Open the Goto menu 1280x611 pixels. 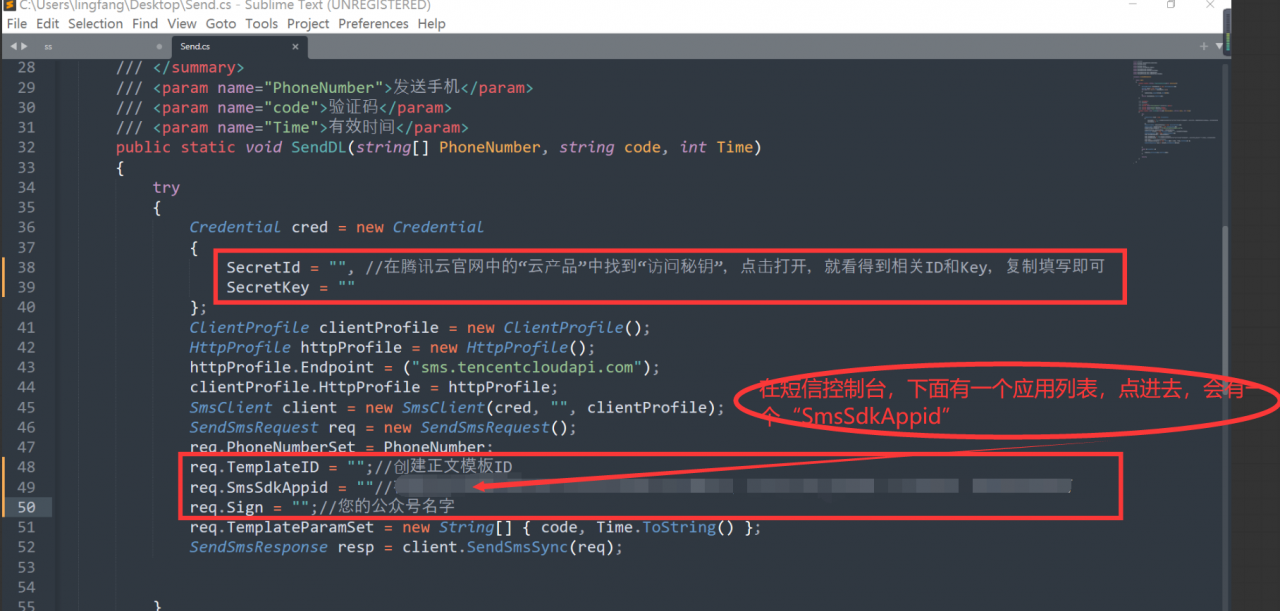221,24
